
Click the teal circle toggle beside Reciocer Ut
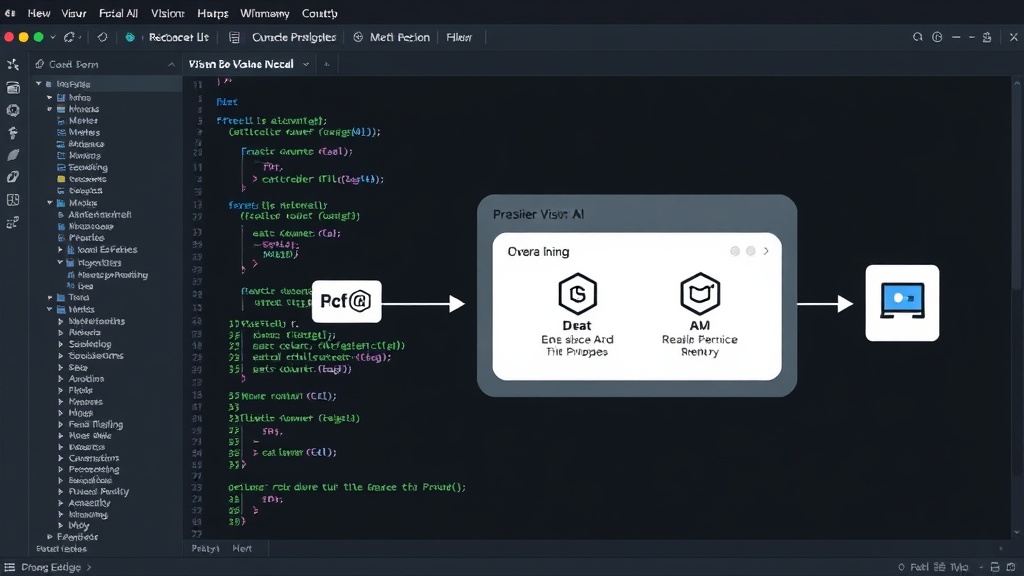[x=130, y=37]
